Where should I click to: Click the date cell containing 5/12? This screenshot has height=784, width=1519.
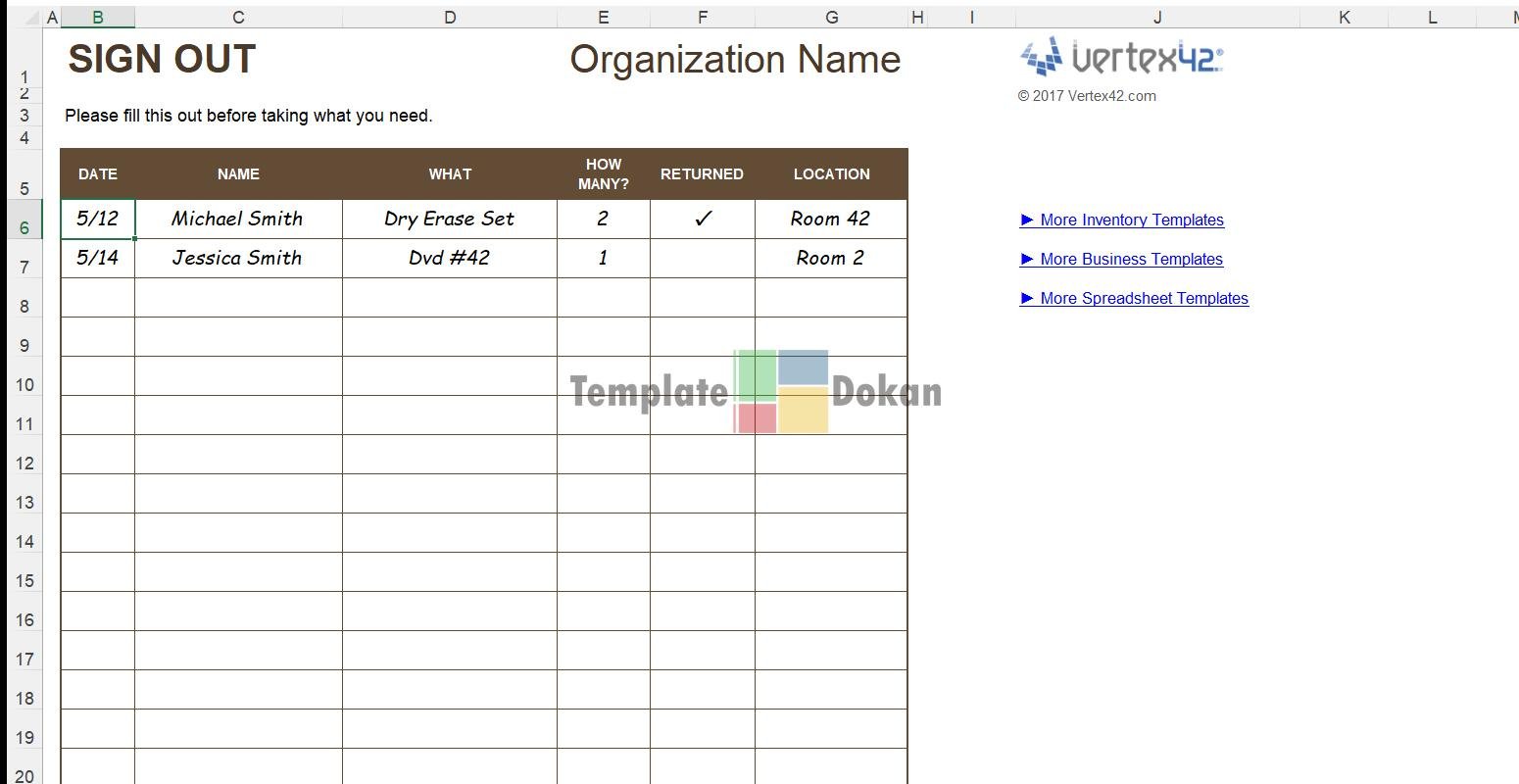pos(97,220)
